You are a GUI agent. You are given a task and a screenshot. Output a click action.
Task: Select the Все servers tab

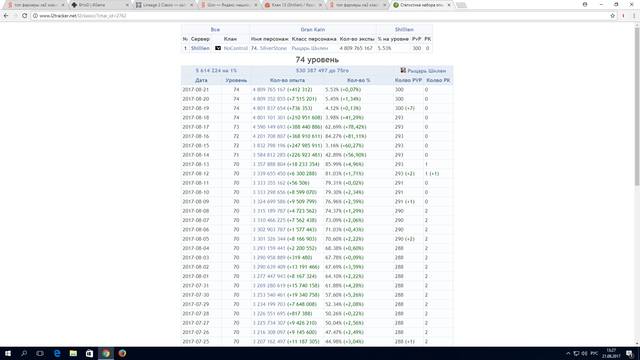click(x=215, y=30)
